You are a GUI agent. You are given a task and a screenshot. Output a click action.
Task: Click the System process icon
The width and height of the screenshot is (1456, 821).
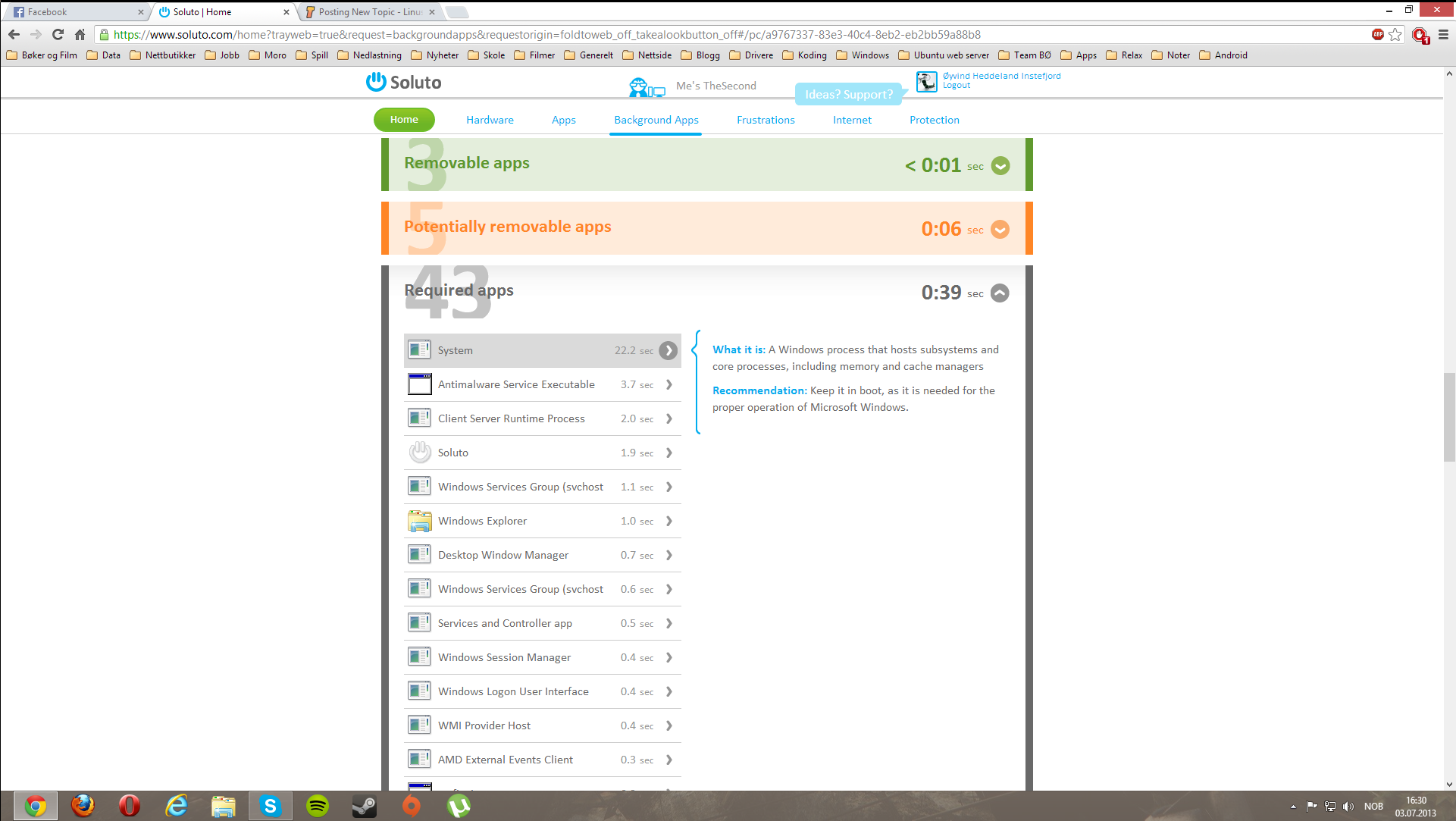click(419, 349)
